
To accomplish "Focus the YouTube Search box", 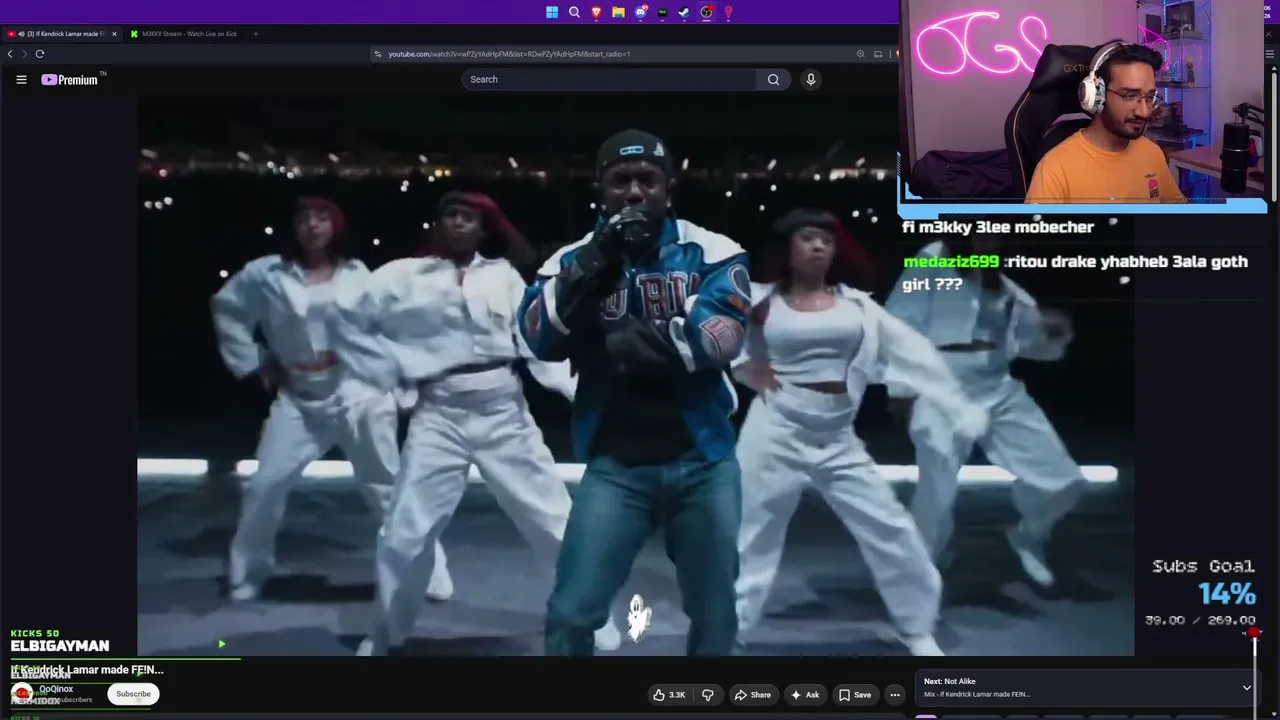I will pos(609,79).
